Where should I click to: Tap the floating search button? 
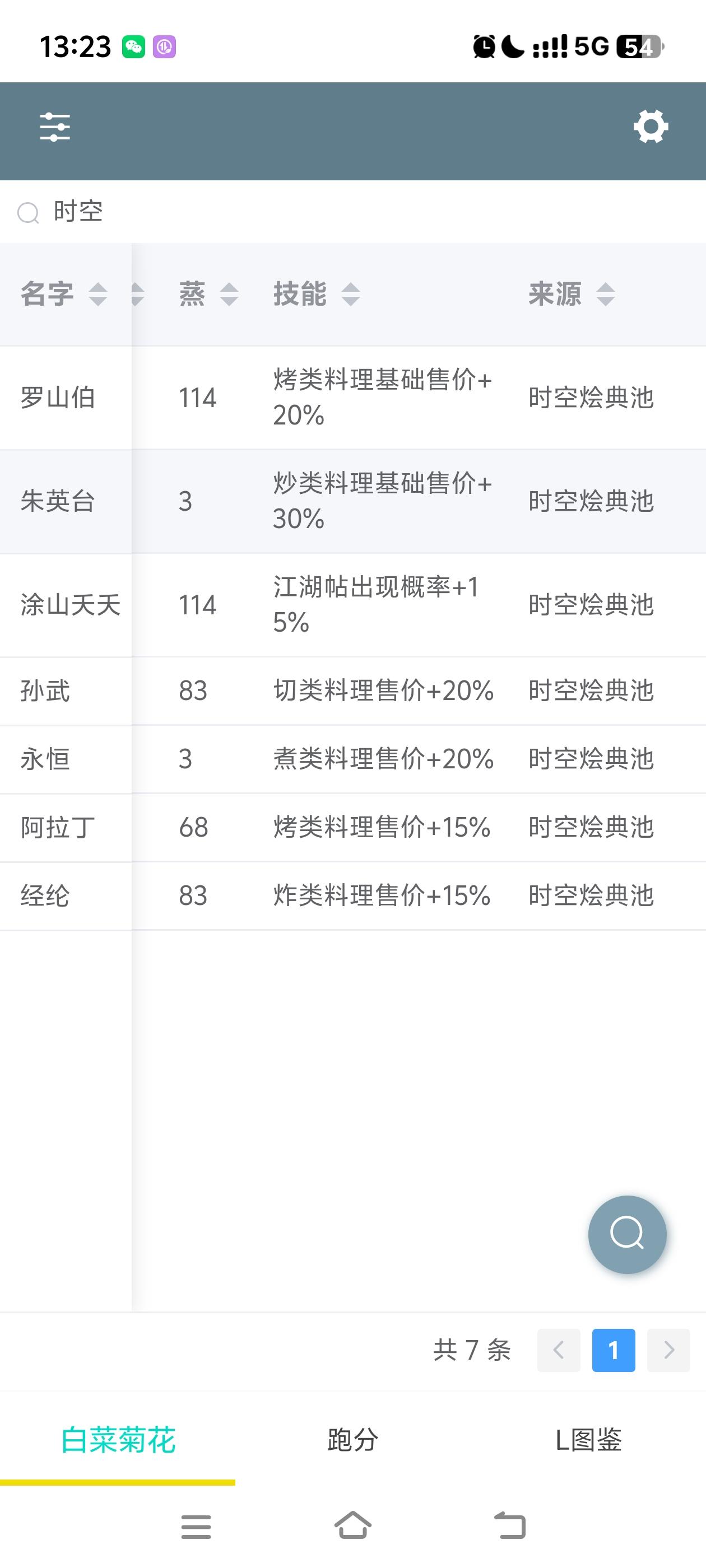click(x=627, y=1234)
